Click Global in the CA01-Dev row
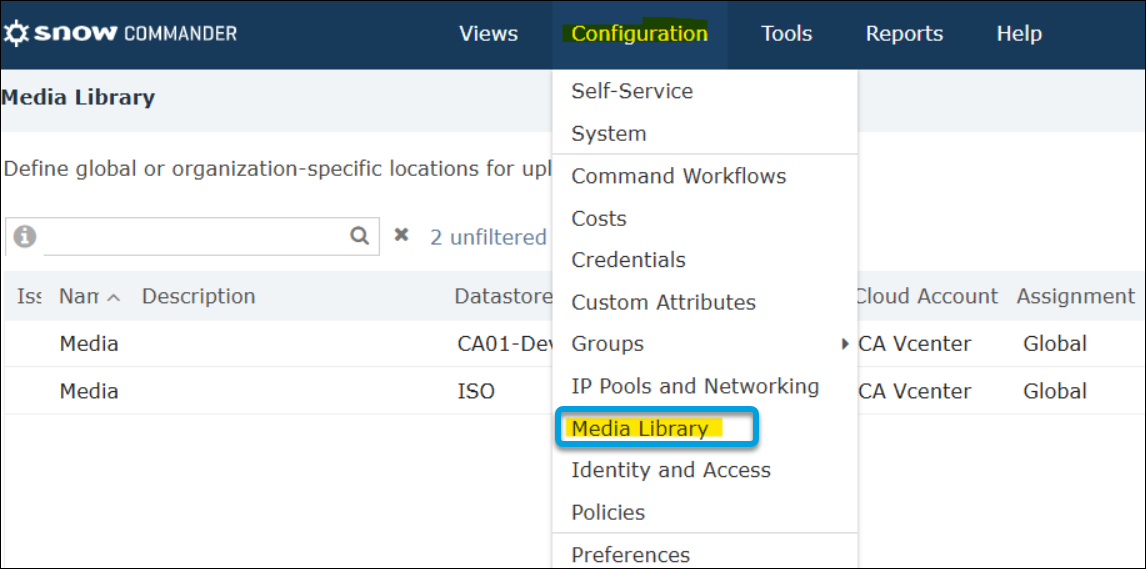This screenshot has height=569, width=1146. tap(1055, 343)
